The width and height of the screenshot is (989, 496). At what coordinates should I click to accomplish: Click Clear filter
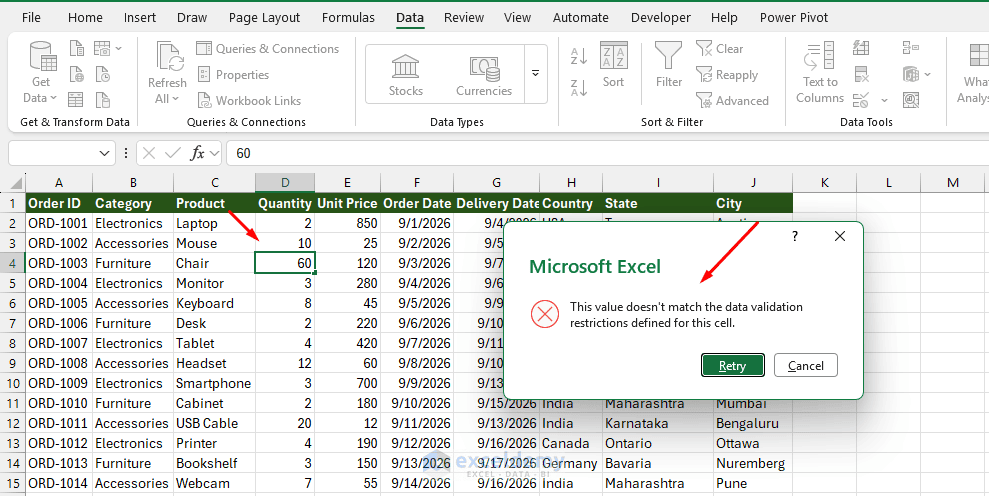point(720,49)
